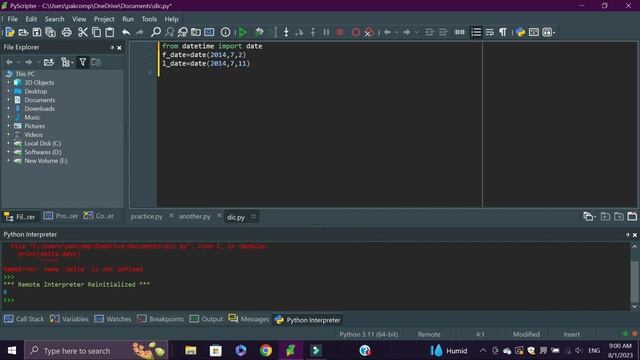640x360 pixels.
Task: Click the Copy toolbar icon
Action: (96, 32)
